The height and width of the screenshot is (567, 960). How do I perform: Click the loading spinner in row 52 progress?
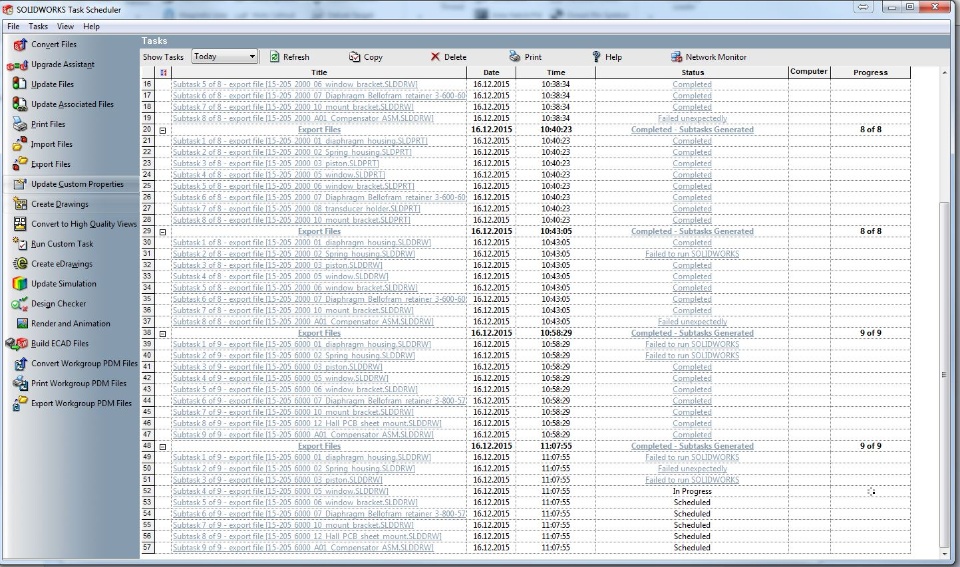(x=871, y=492)
